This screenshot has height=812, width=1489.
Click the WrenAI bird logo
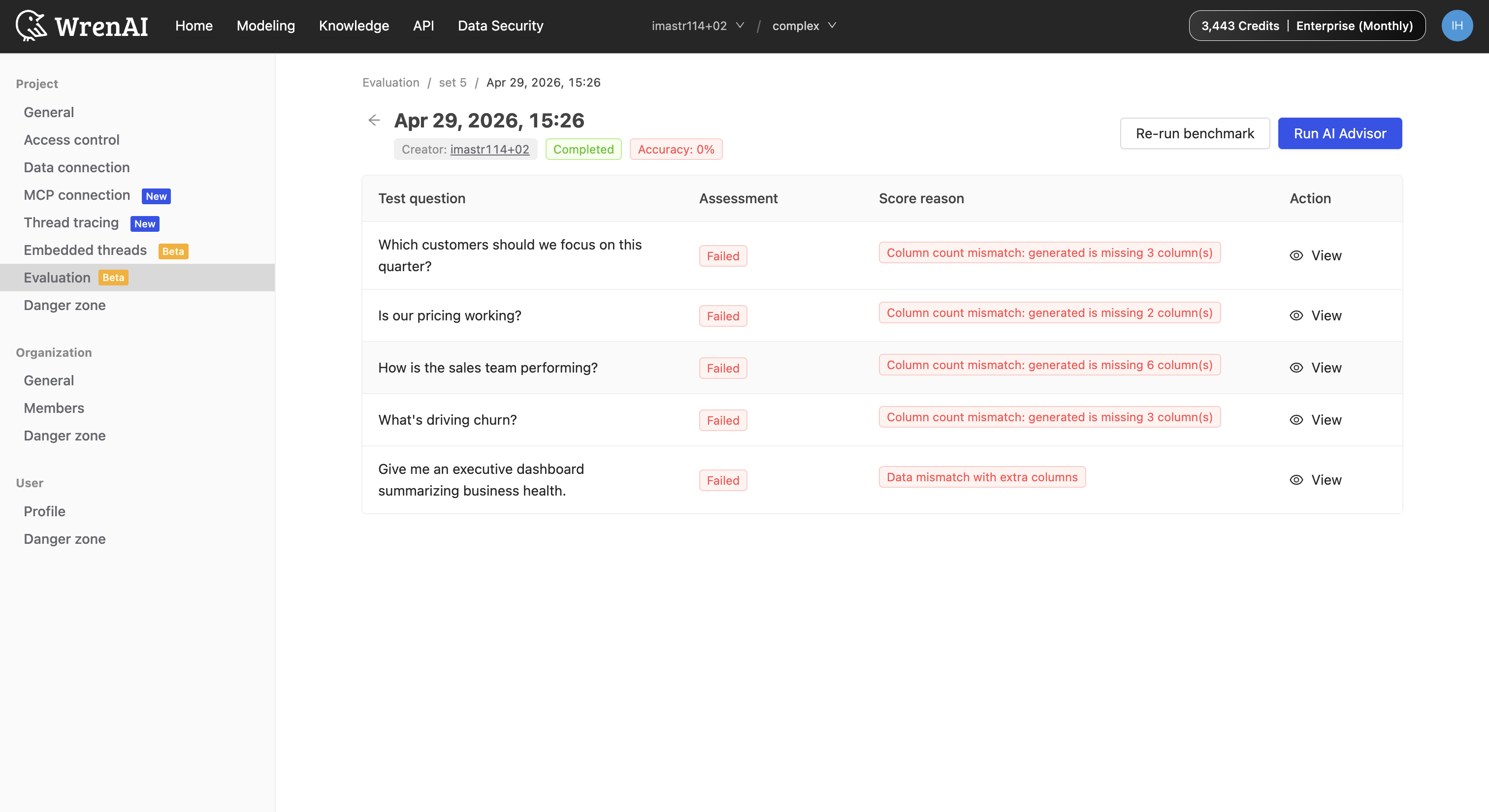(x=31, y=26)
